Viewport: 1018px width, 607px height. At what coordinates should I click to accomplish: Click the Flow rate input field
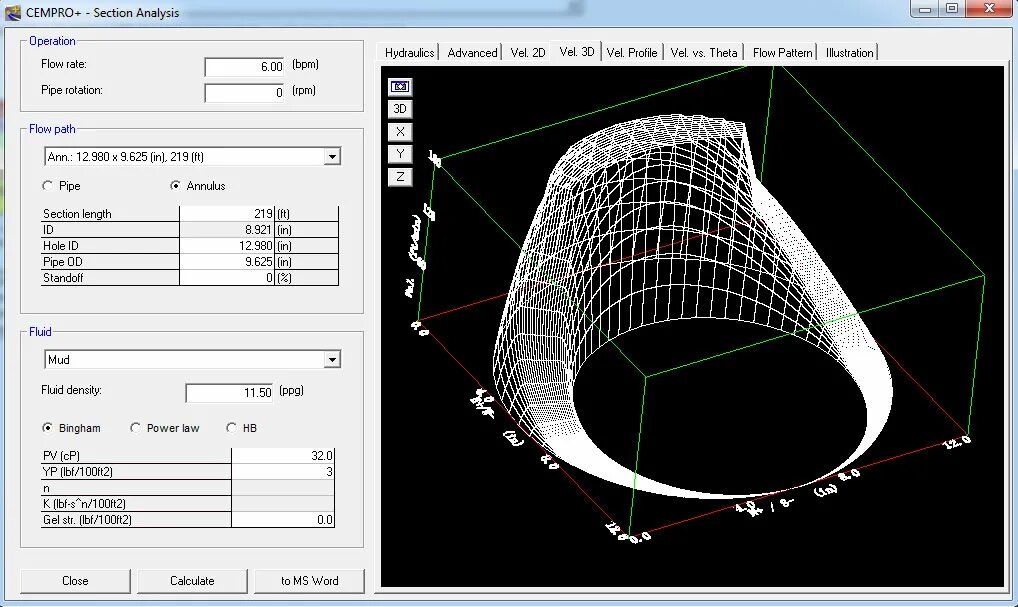point(245,66)
